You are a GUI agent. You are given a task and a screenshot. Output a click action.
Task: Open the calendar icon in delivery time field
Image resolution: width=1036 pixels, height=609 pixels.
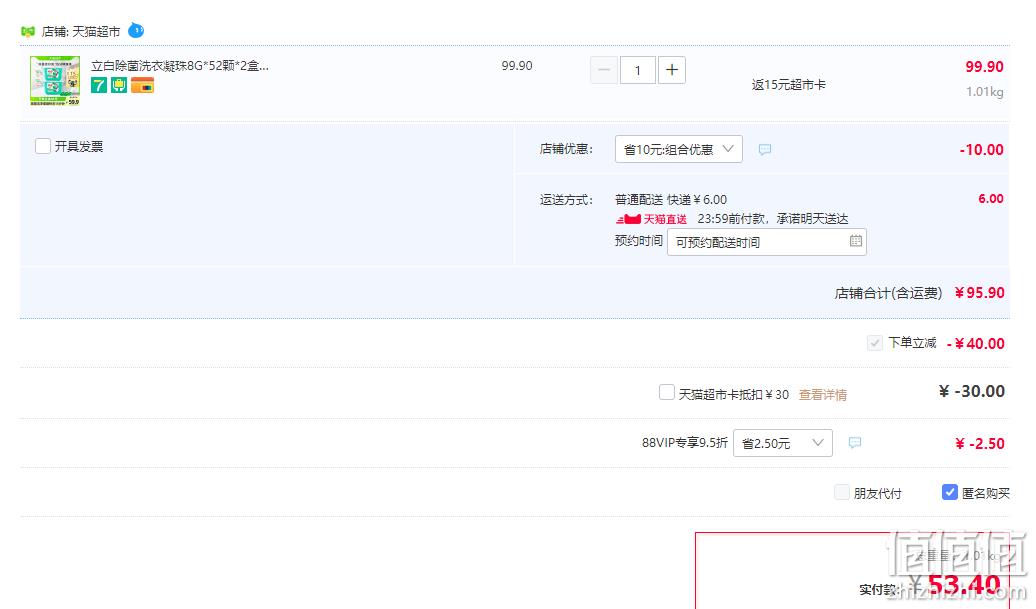pyautogui.click(x=856, y=241)
